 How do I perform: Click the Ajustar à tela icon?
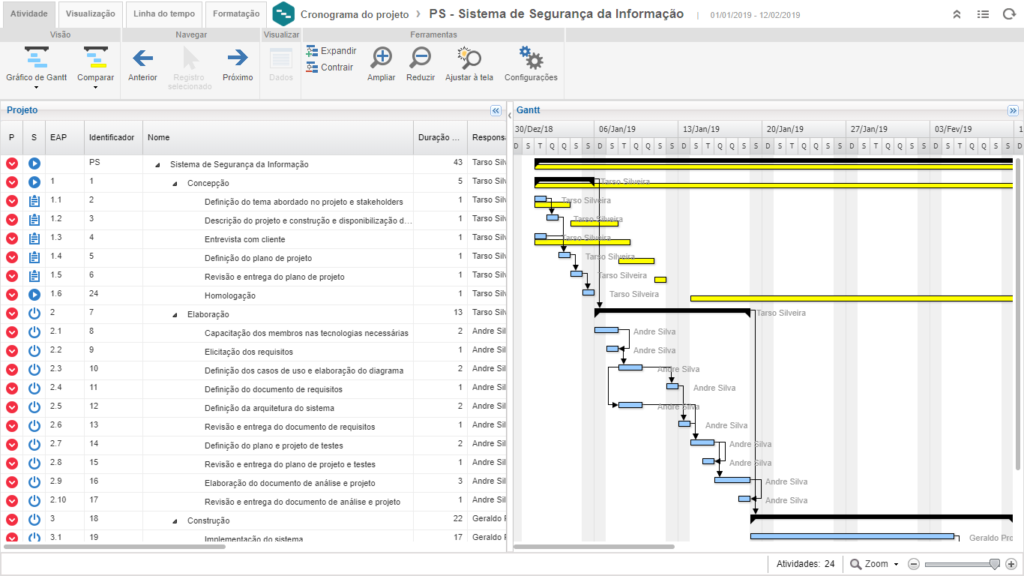469,58
